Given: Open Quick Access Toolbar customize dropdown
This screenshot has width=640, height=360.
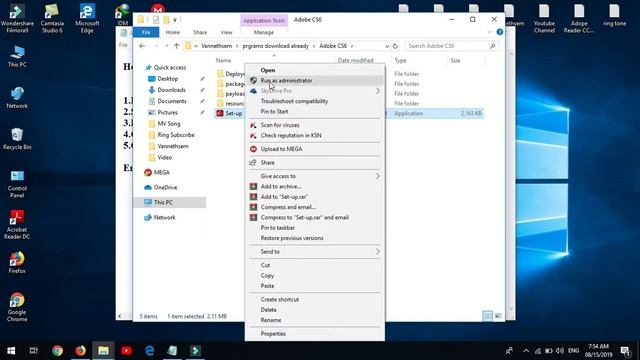Looking at the screenshot, I should (x=175, y=20).
